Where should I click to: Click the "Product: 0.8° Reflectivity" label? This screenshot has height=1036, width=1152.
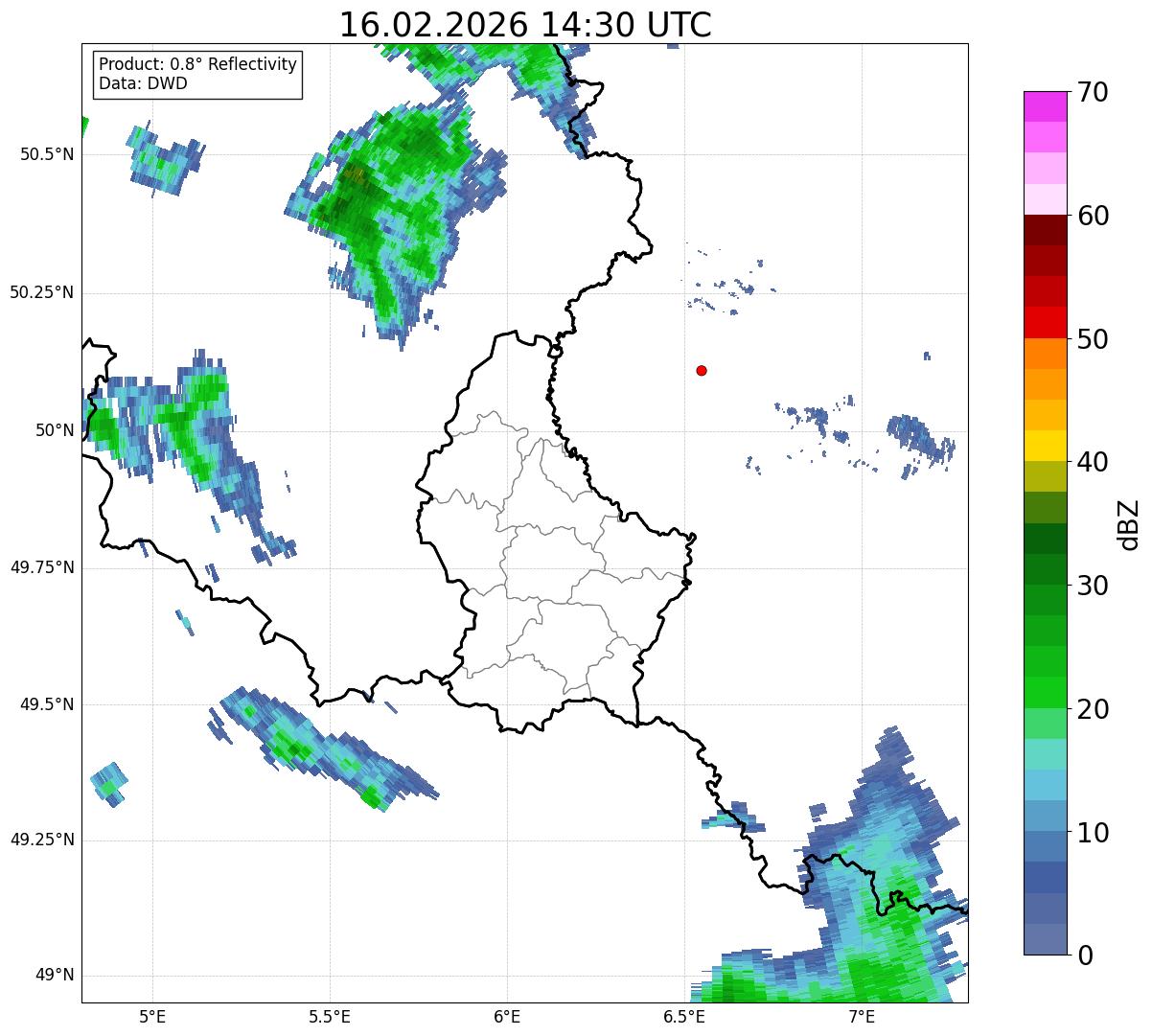(x=198, y=64)
